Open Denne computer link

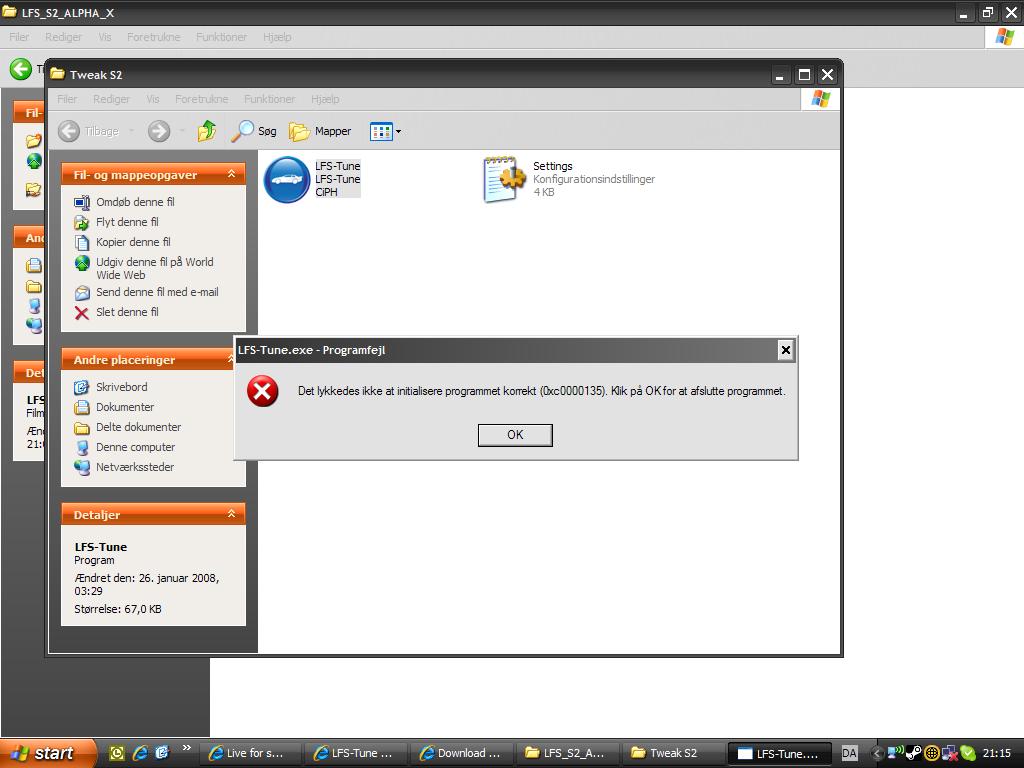135,447
